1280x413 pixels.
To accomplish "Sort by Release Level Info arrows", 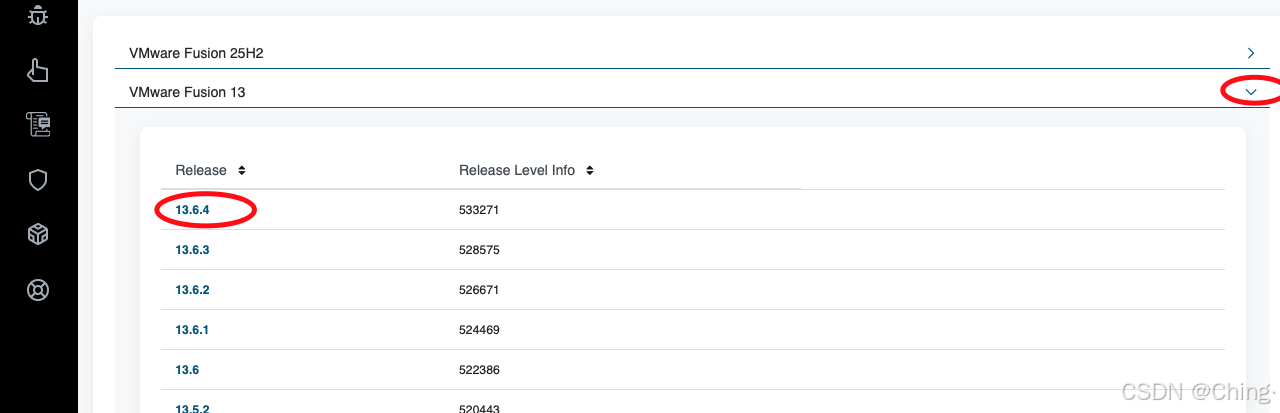I will pos(590,170).
